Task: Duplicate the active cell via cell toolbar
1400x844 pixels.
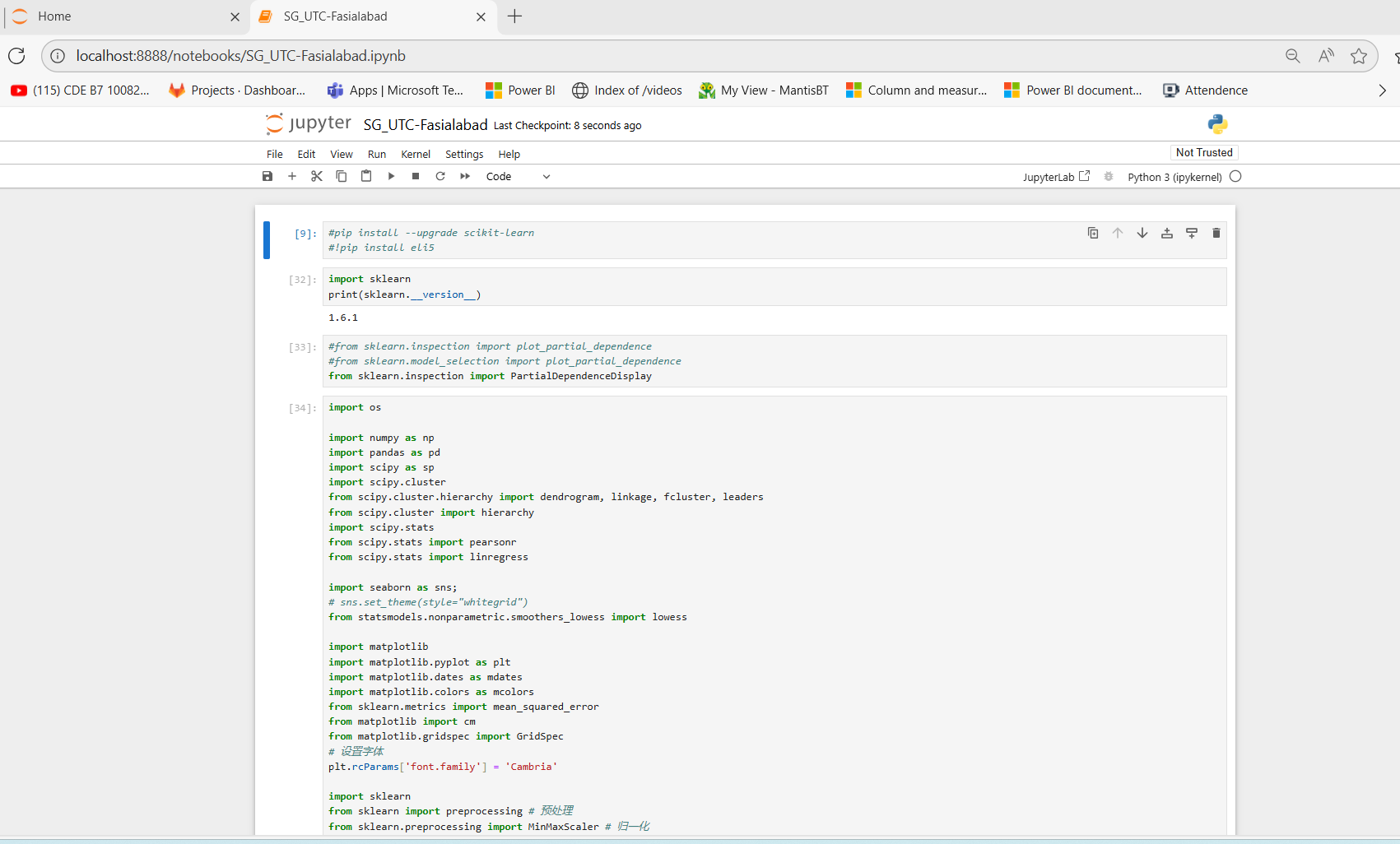Action: (1093, 233)
